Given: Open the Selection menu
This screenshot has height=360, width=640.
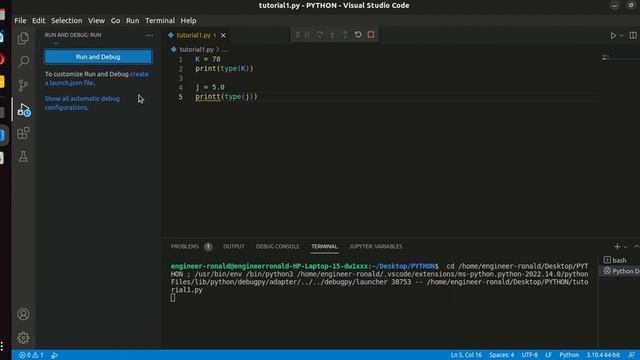Looking at the screenshot, I should pos(67,20).
